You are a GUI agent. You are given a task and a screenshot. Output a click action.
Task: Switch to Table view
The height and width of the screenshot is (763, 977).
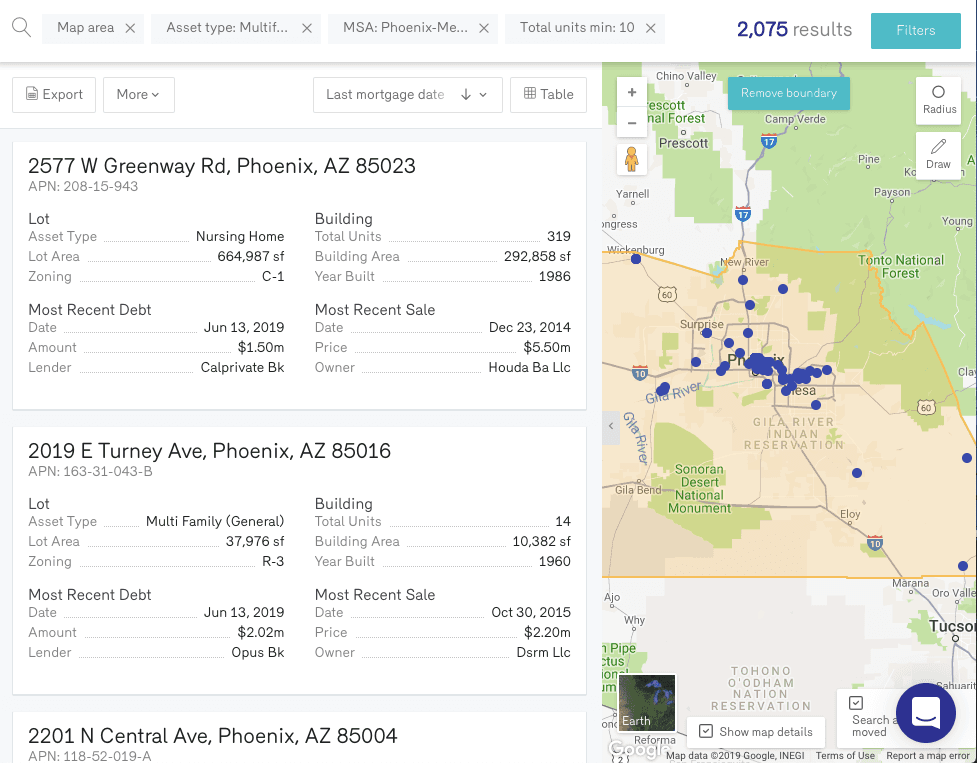[548, 95]
